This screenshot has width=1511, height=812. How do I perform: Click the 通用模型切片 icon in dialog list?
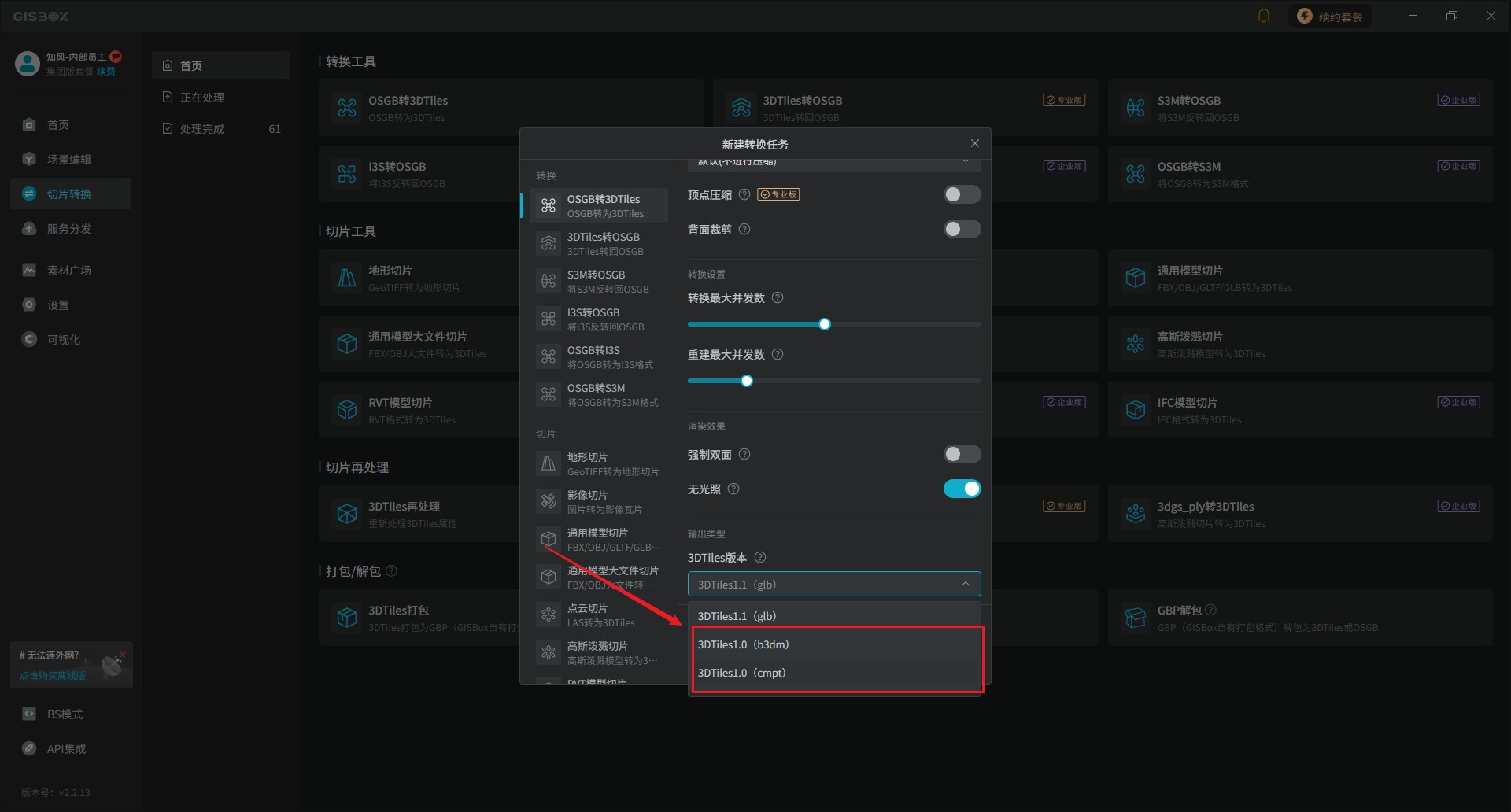click(549, 540)
